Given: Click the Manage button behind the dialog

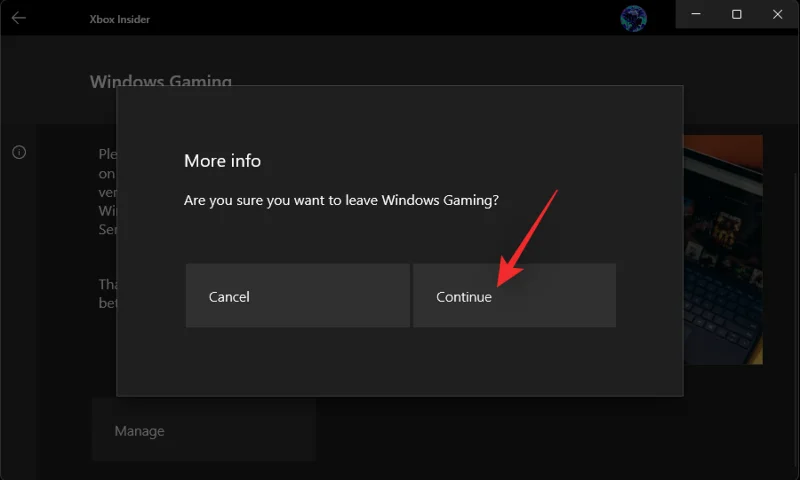Looking at the screenshot, I should (x=204, y=430).
